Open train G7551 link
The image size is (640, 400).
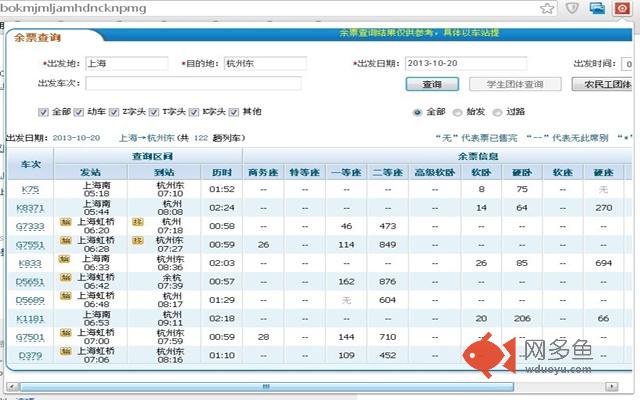click(x=30, y=245)
